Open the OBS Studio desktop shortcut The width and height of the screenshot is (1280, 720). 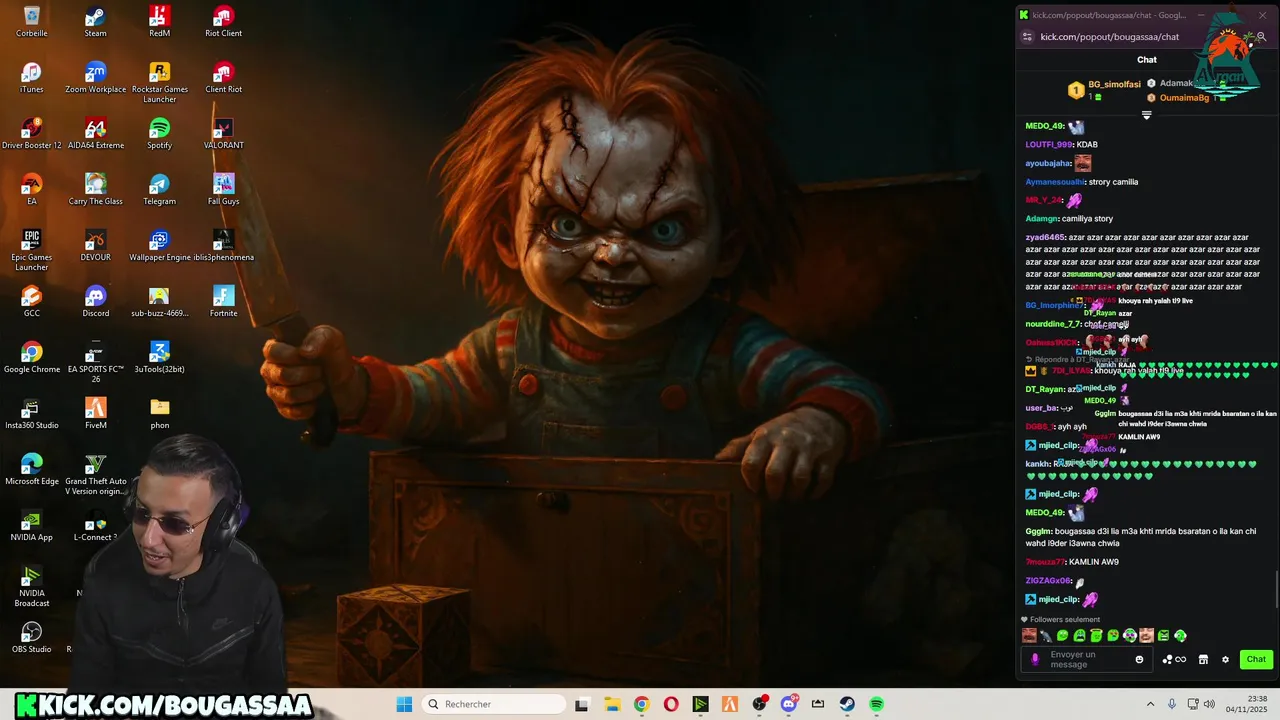(x=32, y=637)
